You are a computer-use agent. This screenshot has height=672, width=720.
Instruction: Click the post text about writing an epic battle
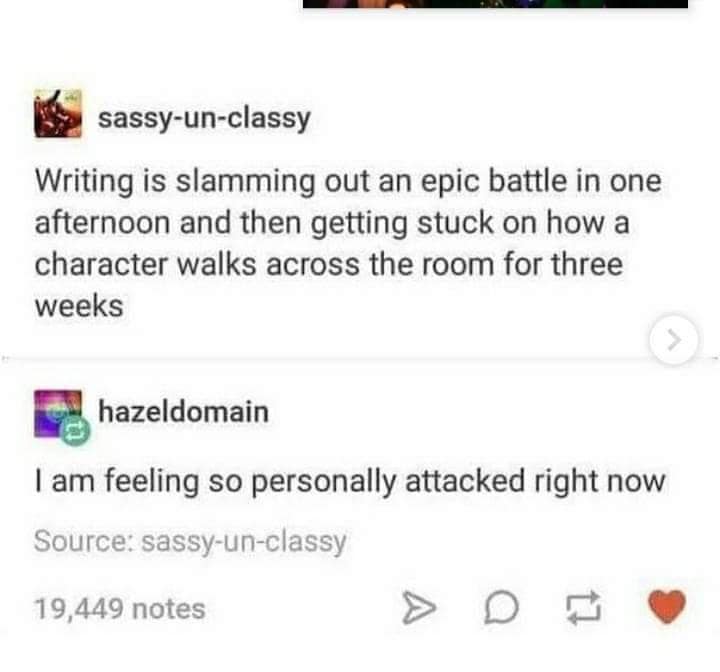(x=348, y=243)
